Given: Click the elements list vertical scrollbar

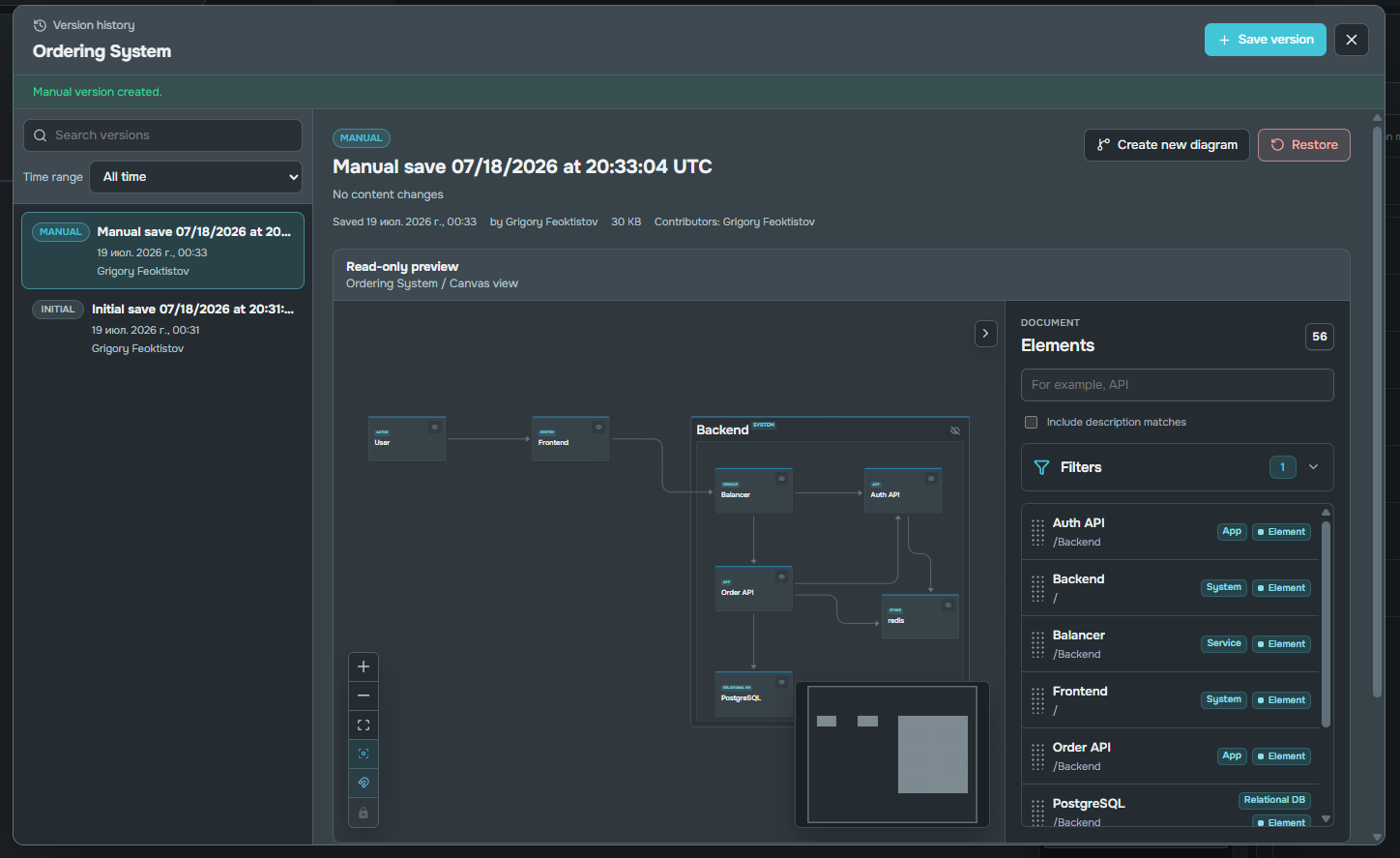Looking at the screenshot, I should (x=1326, y=624).
